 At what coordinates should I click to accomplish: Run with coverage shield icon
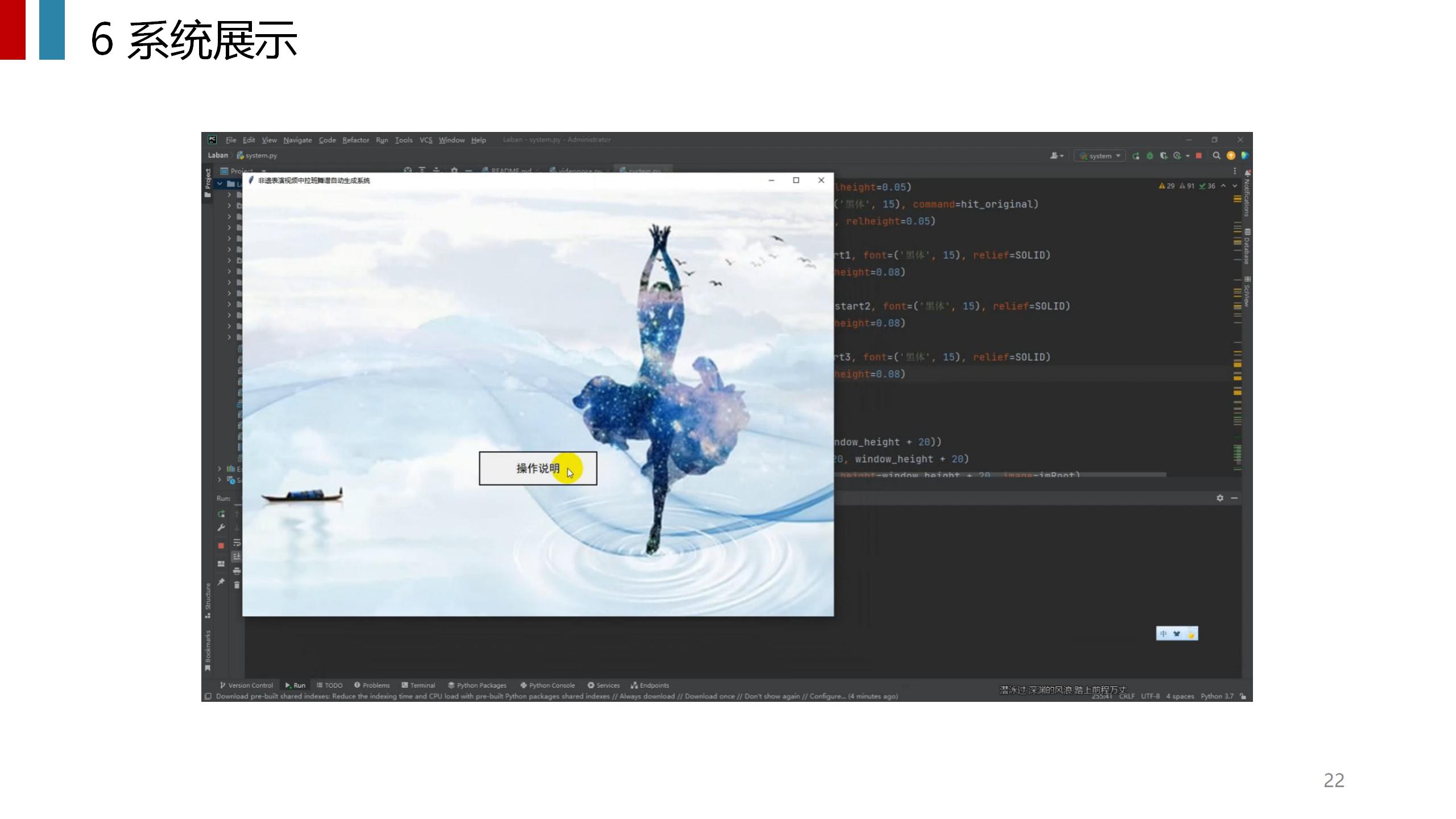click(1164, 156)
